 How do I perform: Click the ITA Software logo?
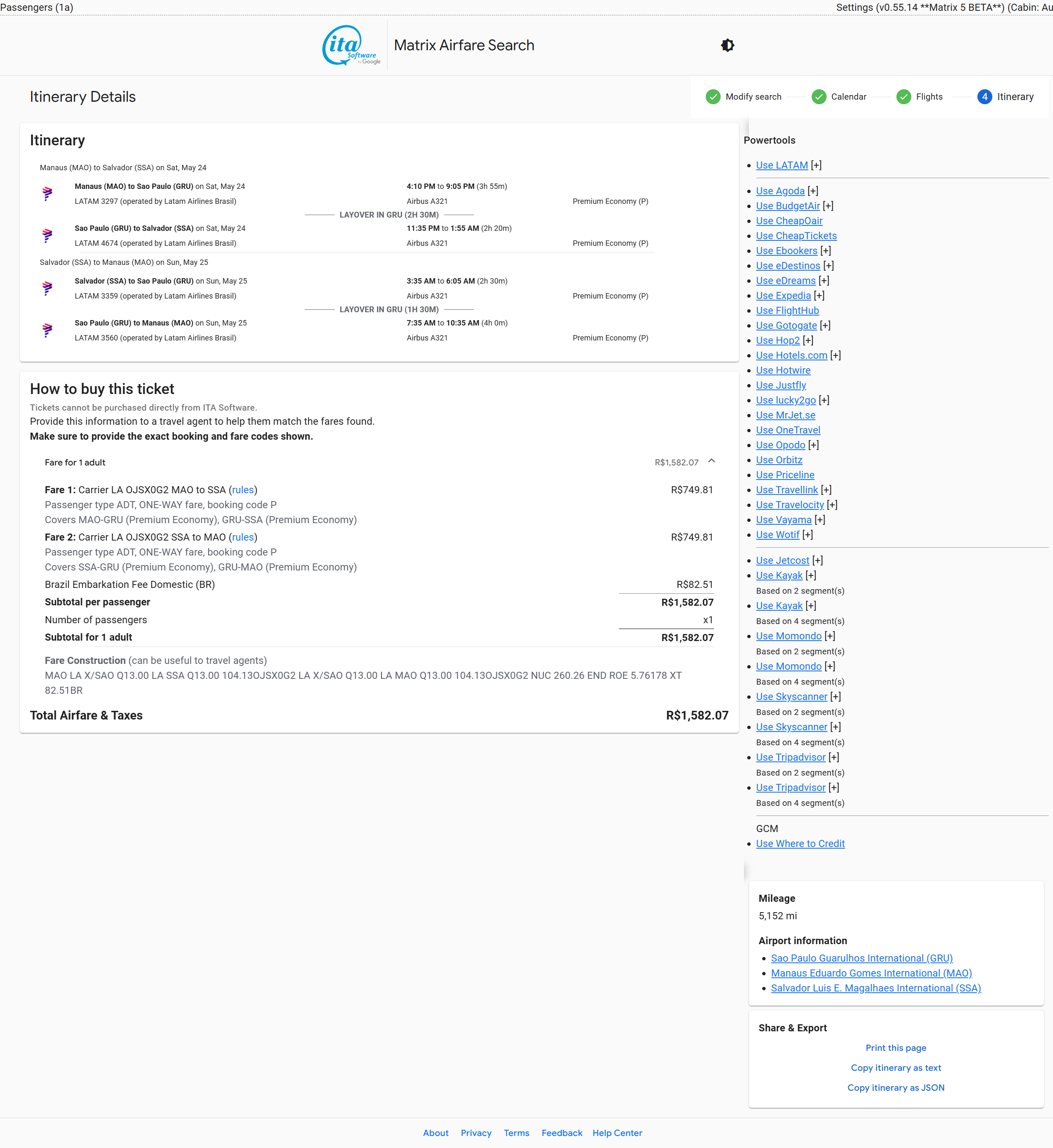(x=351, y=46)
